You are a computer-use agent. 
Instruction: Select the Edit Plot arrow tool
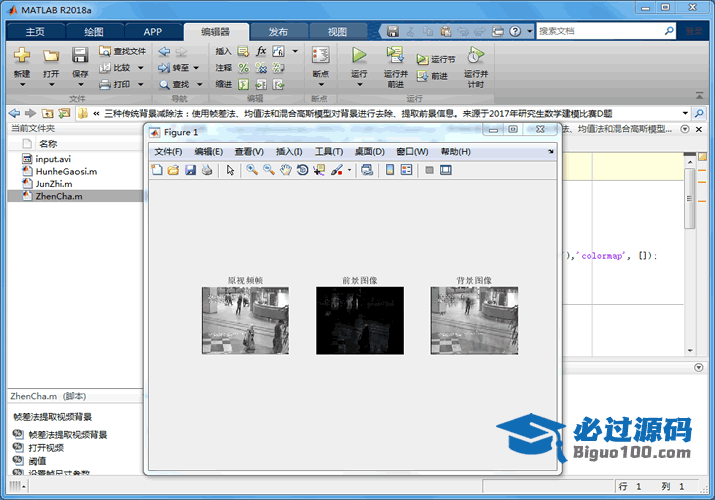[230, 170]
